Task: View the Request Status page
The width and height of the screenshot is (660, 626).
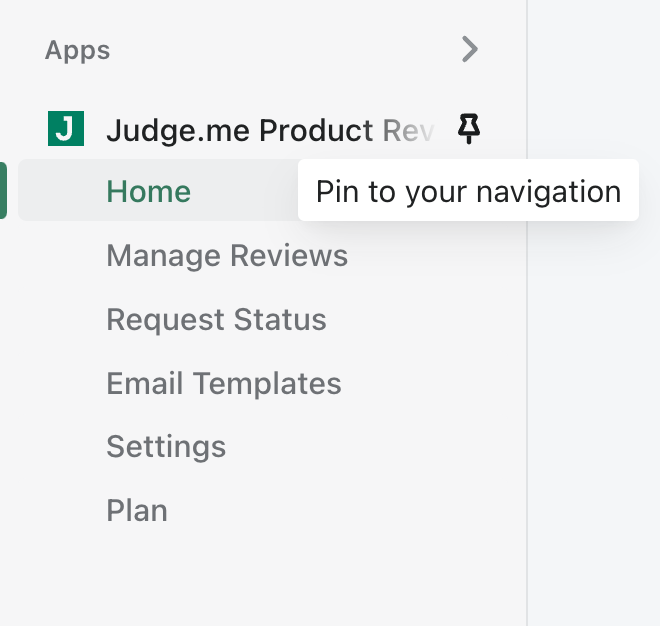Action: [216, 320]
